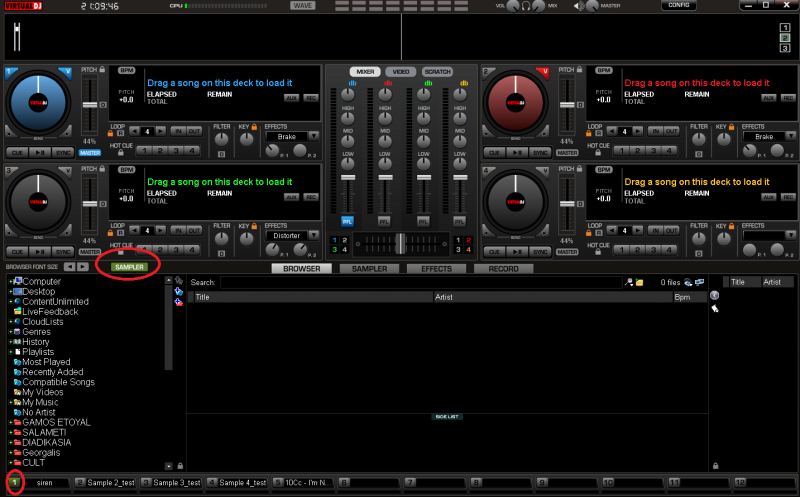Trigger hot cue 3 on deck 4

(653, 250)
